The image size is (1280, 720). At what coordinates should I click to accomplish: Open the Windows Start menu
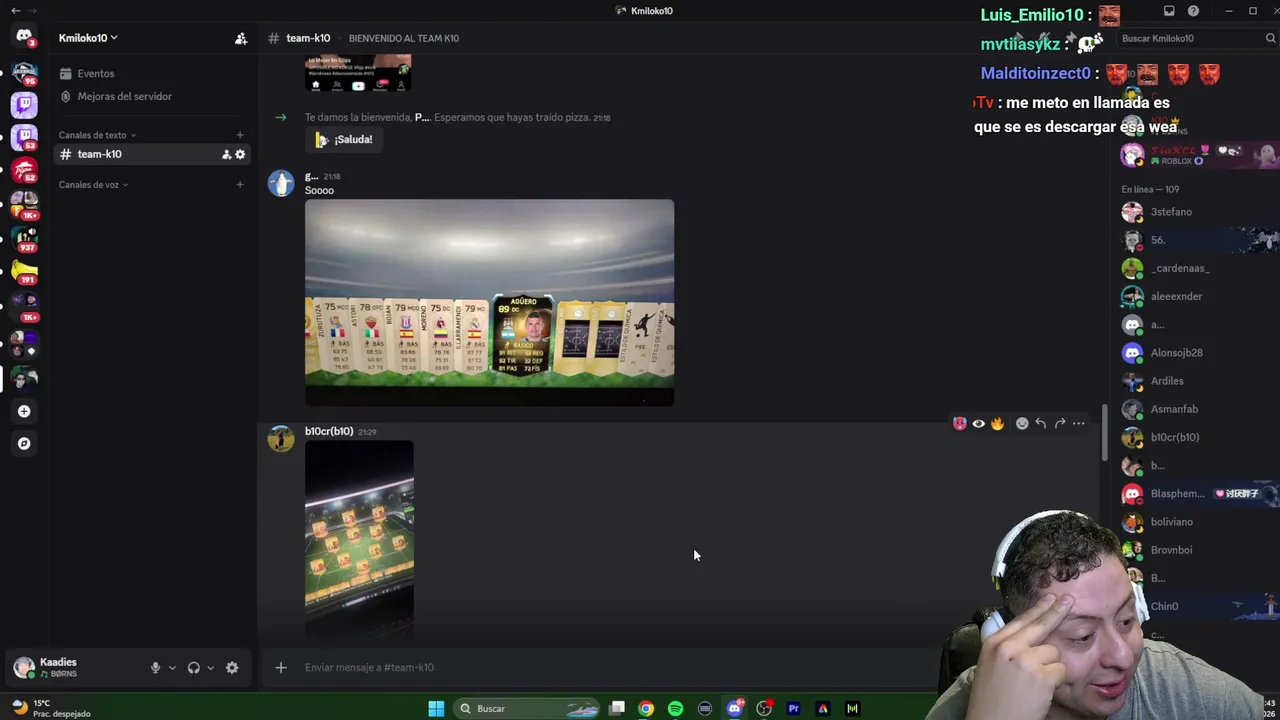tap(436, 709)
